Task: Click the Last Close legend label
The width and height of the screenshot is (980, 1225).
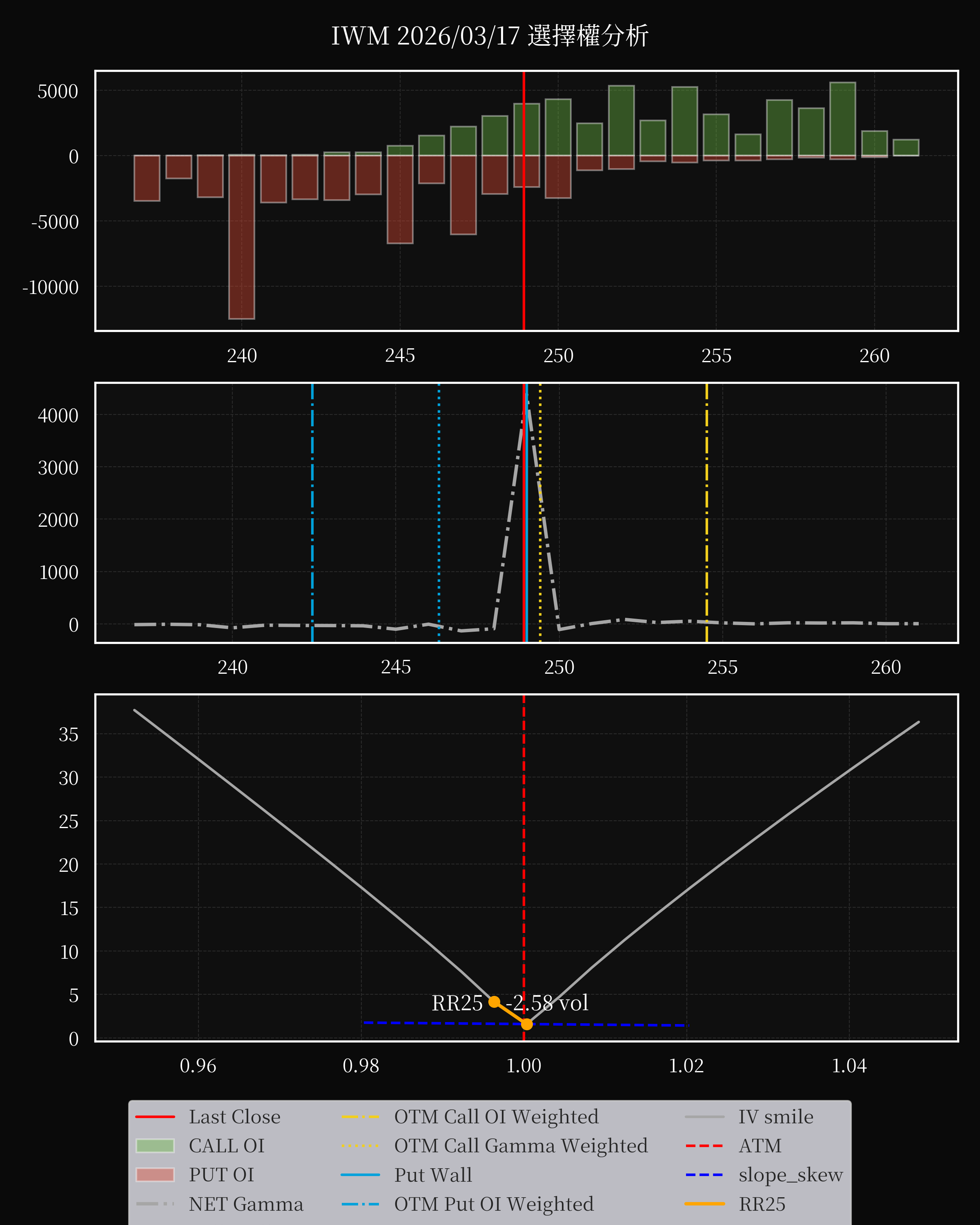Action: click(x=235, y=1116)
